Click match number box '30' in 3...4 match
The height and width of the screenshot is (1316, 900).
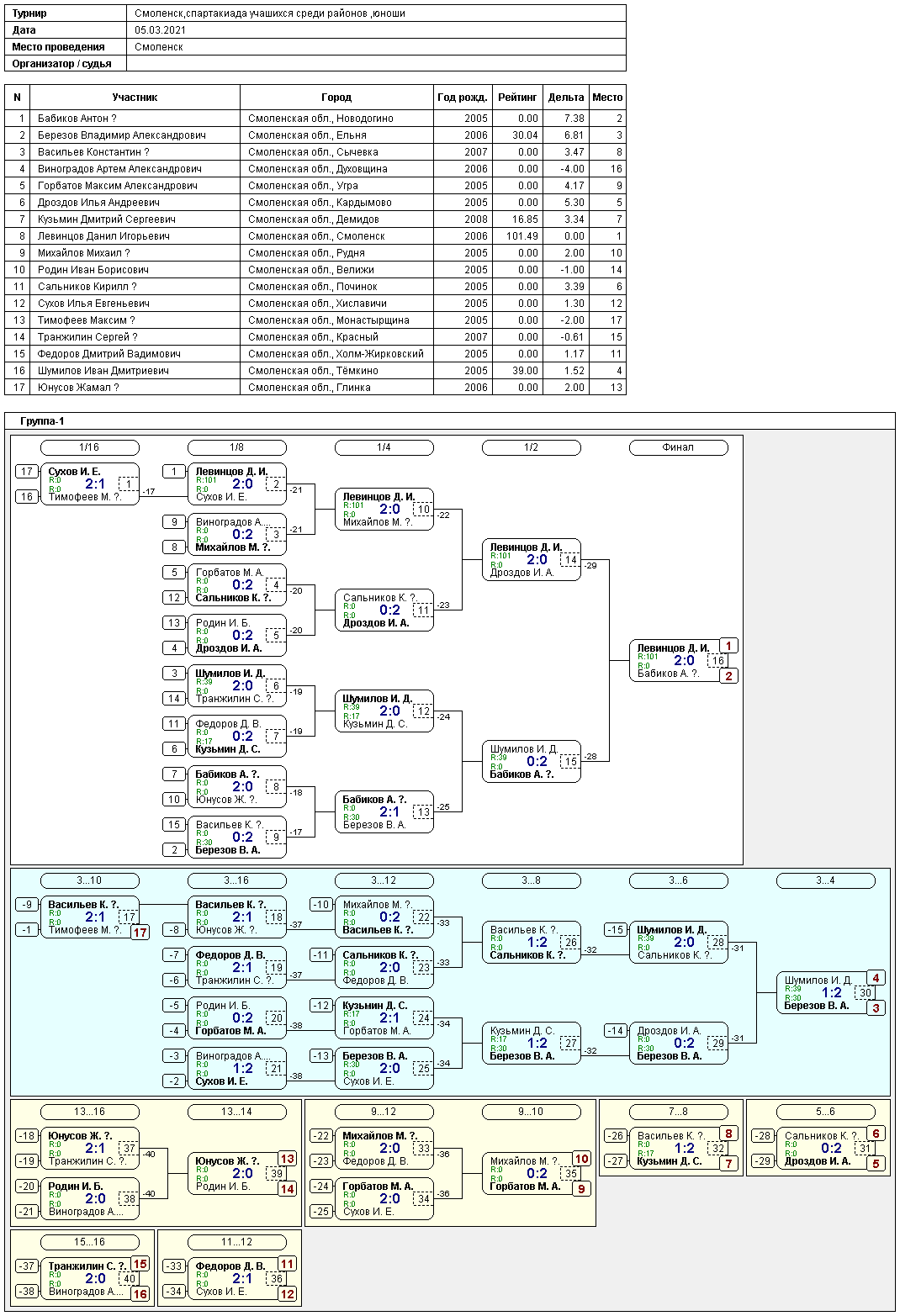point(865,993)
